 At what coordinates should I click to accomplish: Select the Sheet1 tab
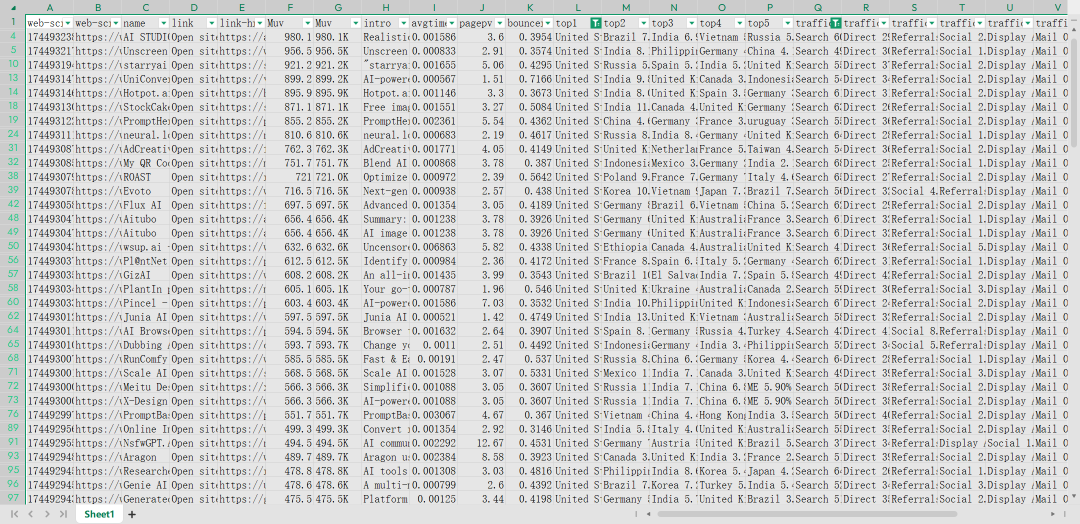[x=99, y=514]
